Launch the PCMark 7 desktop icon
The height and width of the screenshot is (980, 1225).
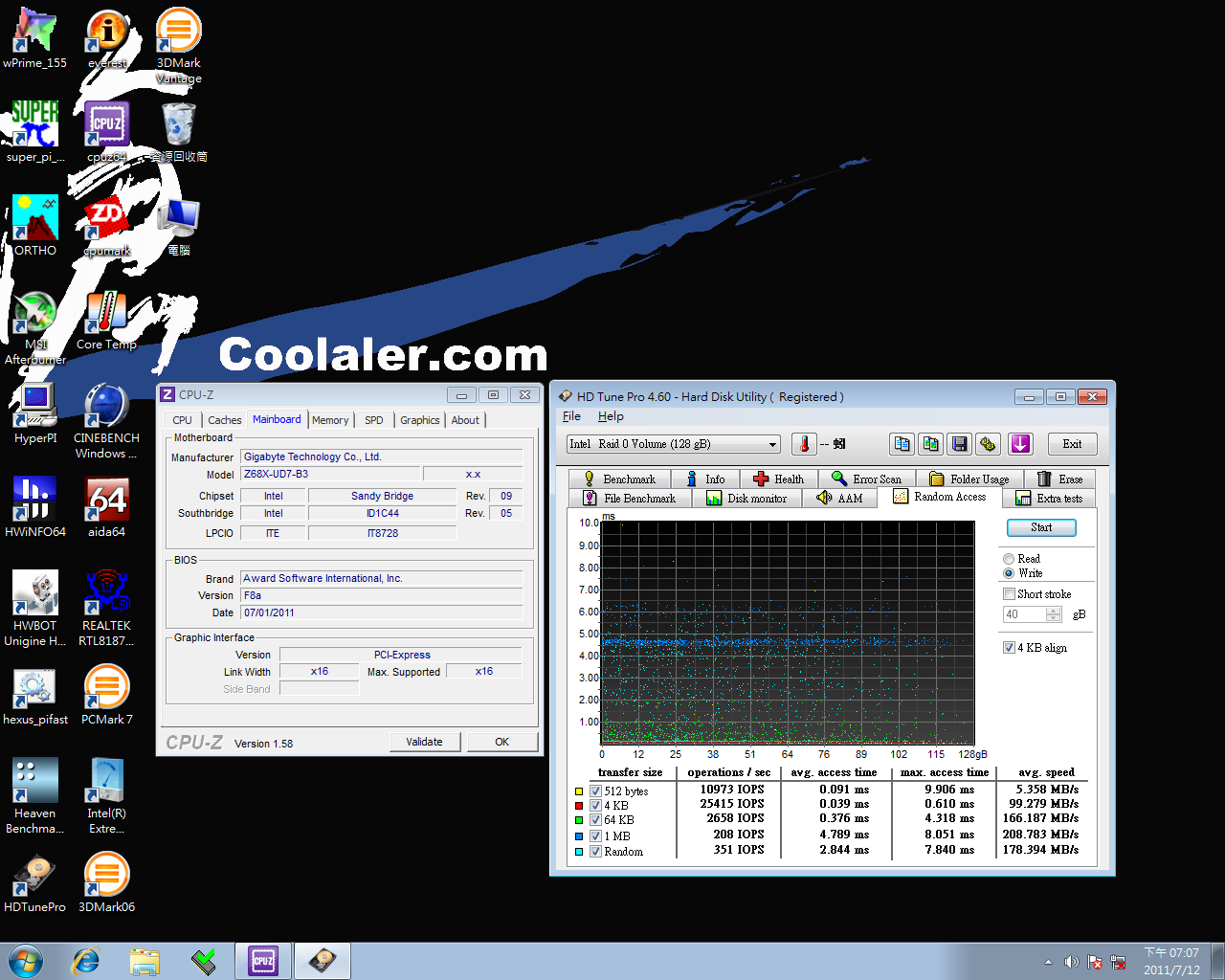(x=107, y=695)
